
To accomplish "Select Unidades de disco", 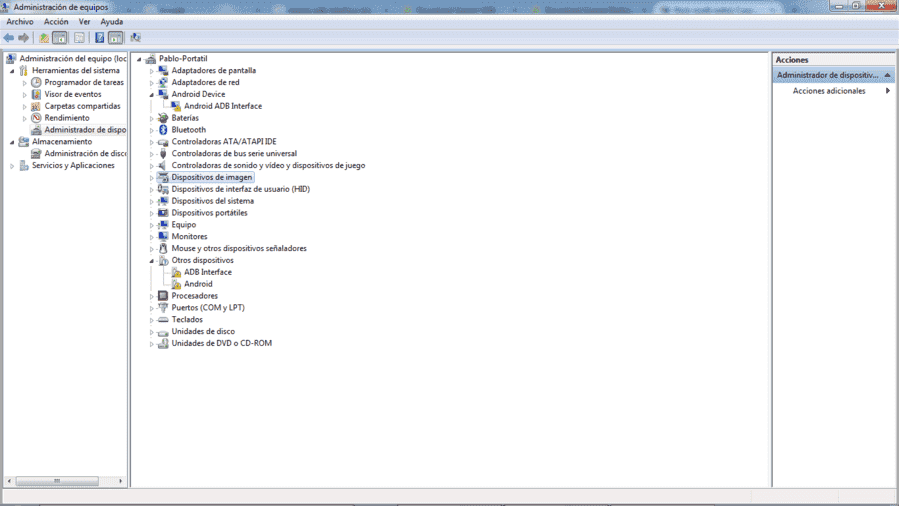I will click(203, 332).
